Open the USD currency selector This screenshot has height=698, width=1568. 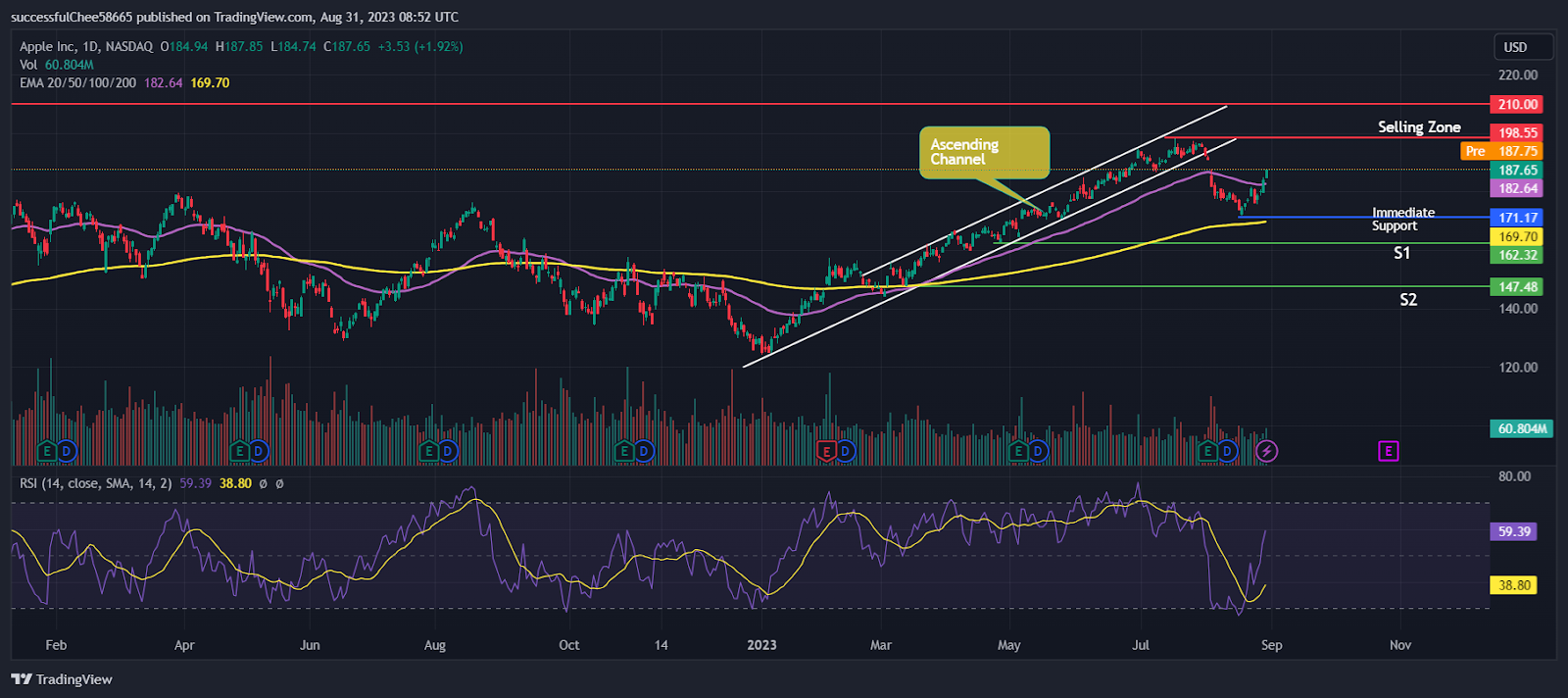1523,47
